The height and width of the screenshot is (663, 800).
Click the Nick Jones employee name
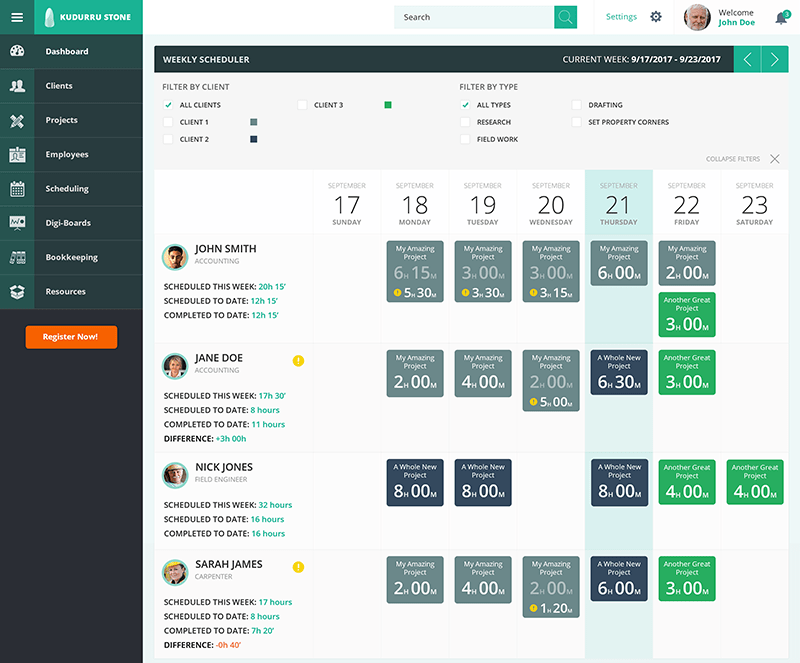click(x=223, y=467)
